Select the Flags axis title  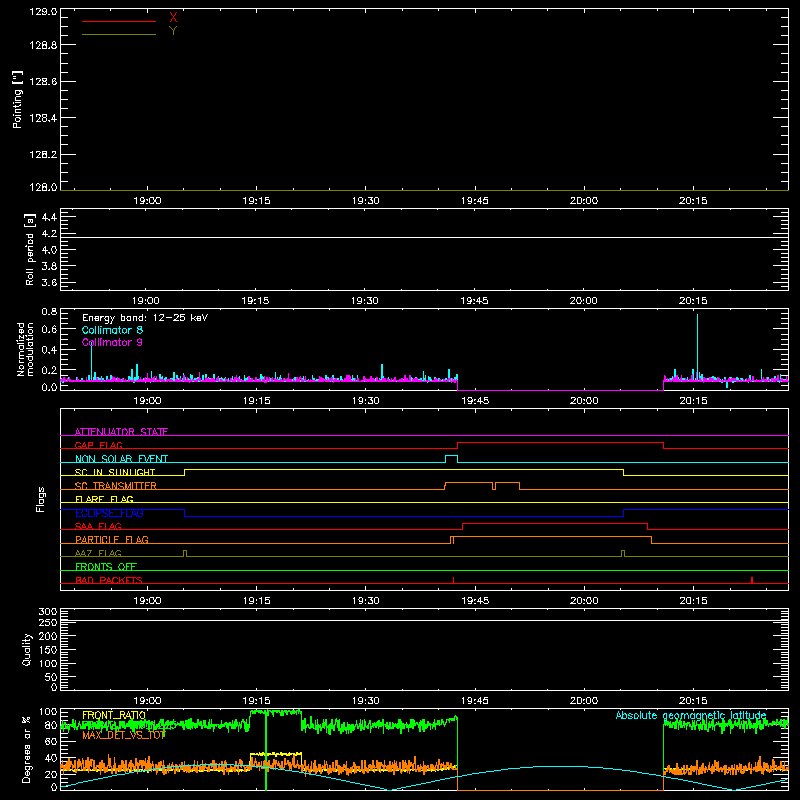tap(40, 499)
